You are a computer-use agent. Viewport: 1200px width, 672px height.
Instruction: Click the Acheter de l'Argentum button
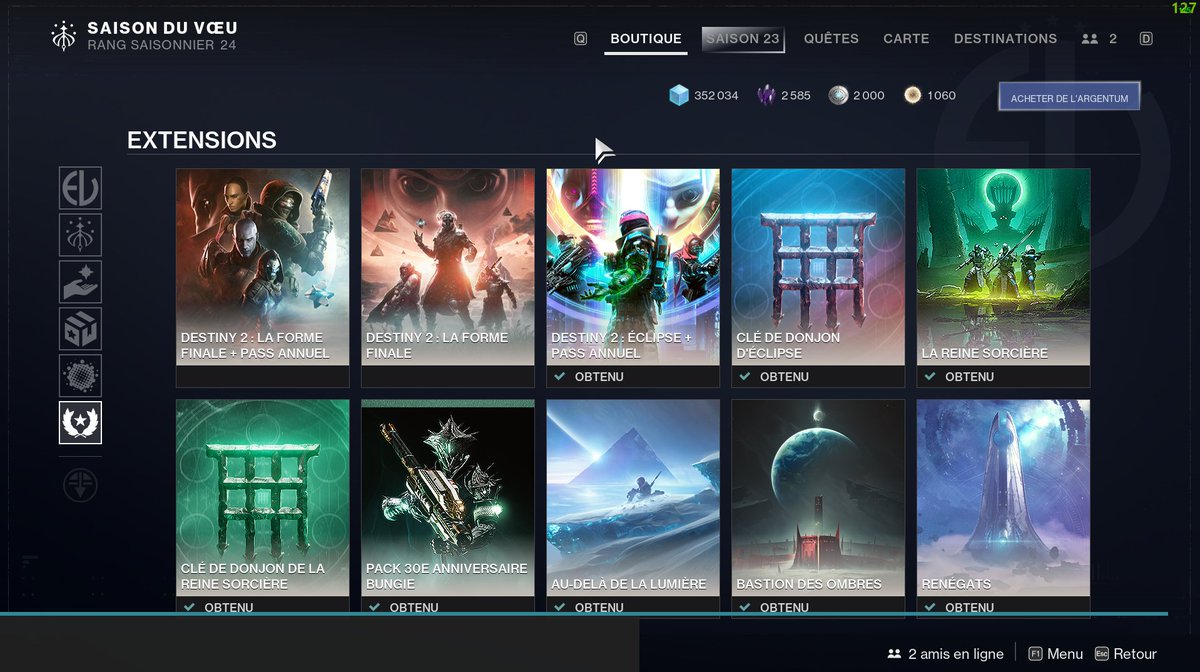1069,97
